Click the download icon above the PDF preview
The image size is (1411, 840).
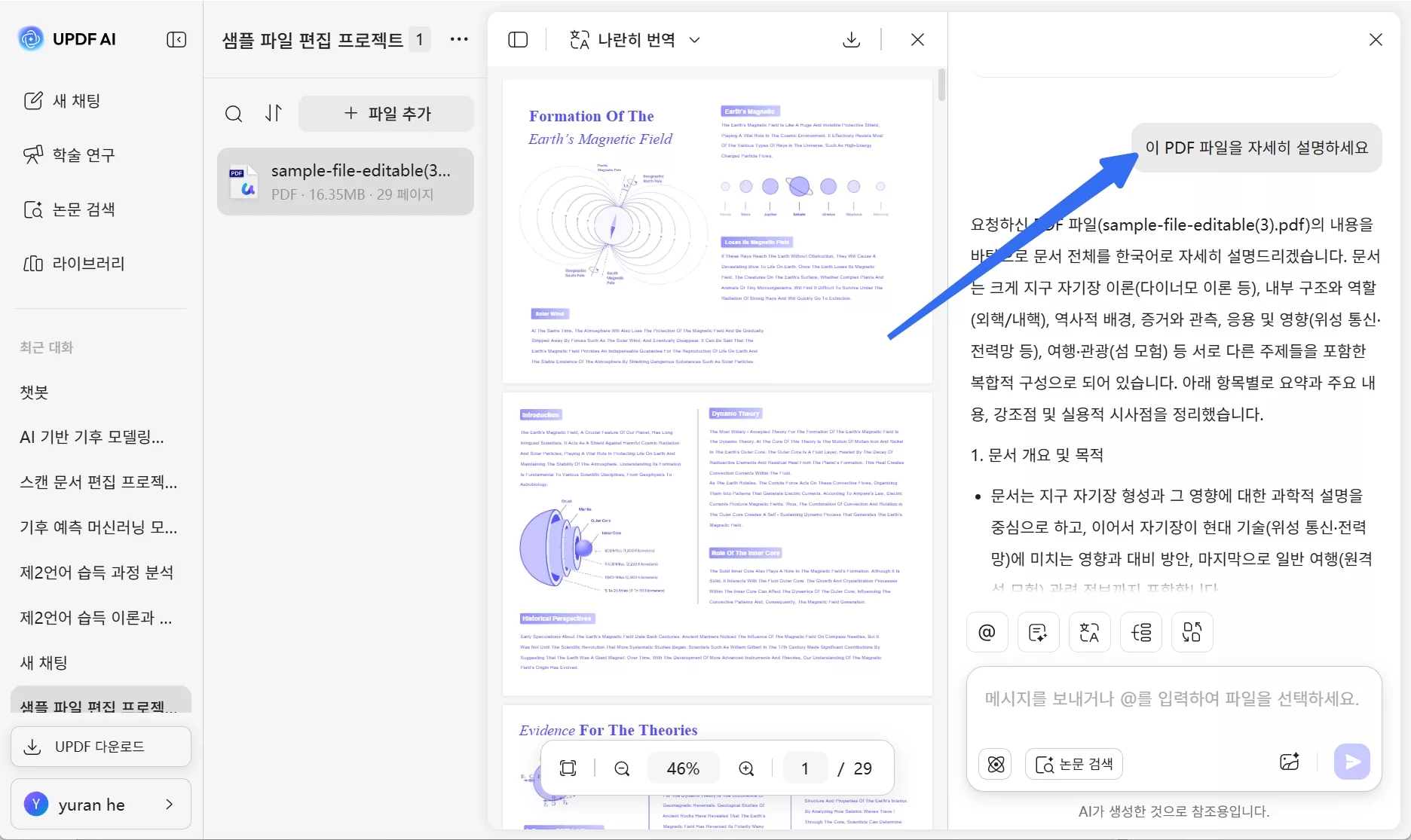coord(852,39)
